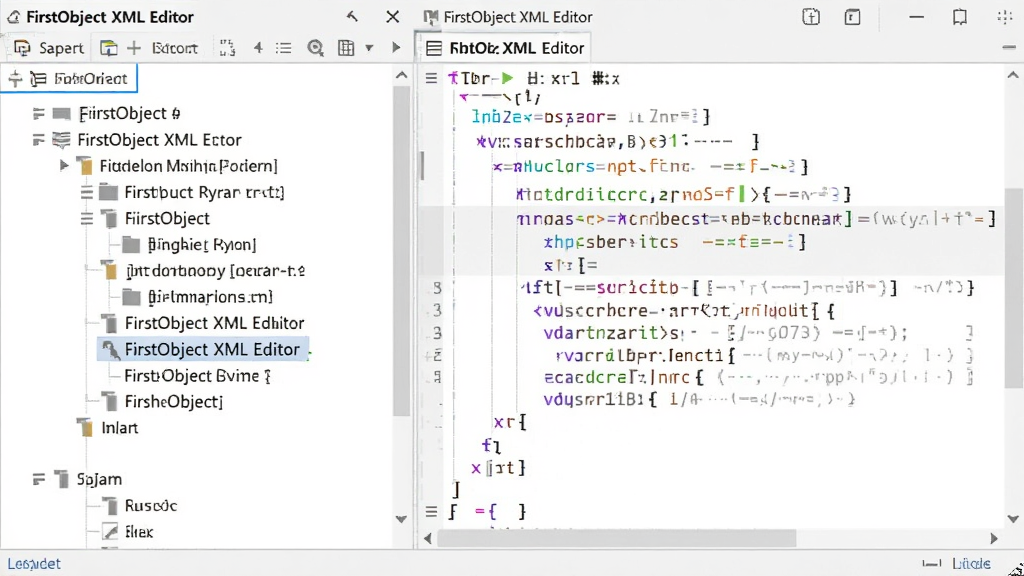The height and width of the screenshot is (576, 1024).
Task: Toggle expander beside Firstbuct Ryran row
Action: tap(87, 192)
